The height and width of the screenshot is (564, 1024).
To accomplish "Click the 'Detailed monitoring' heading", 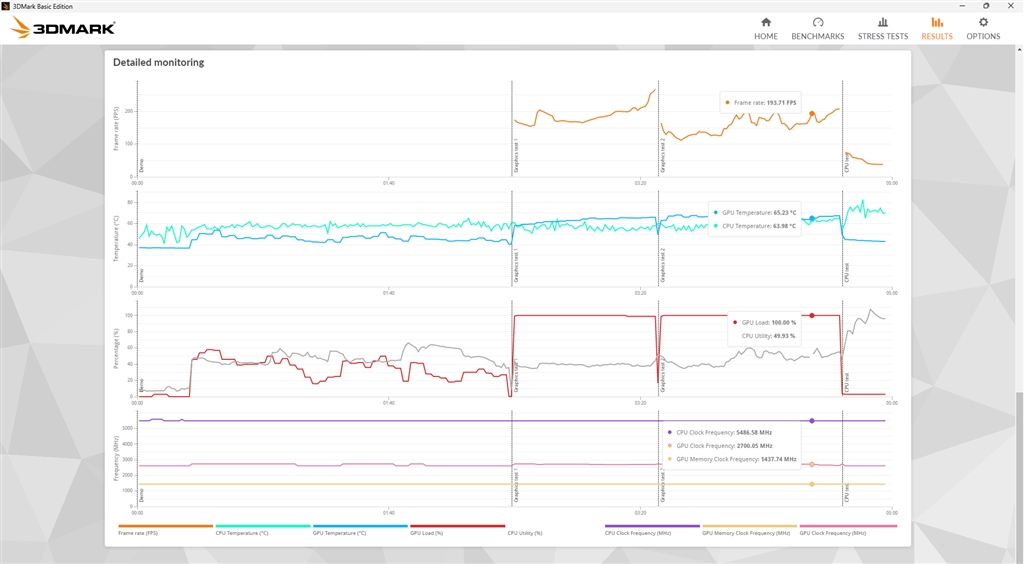I will [x=159, y=62].
